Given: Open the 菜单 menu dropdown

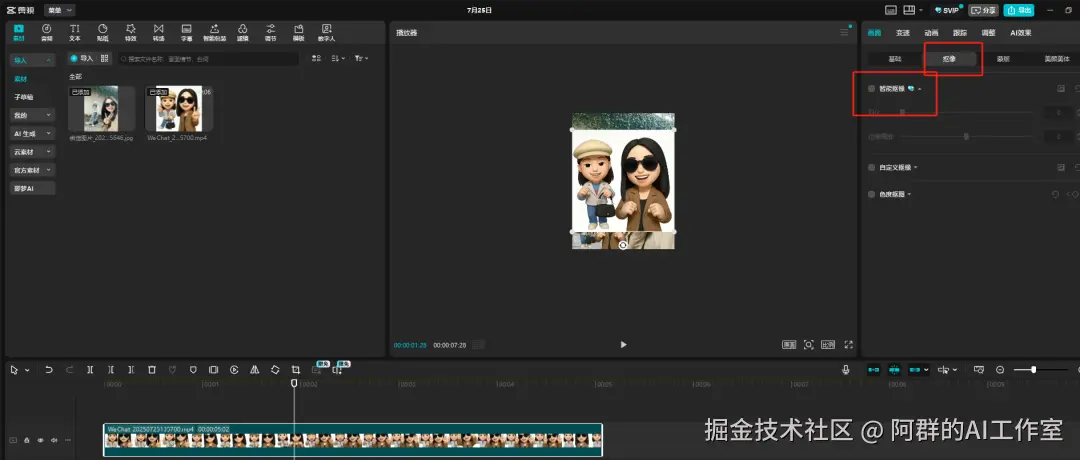Looking at the screenshot, I should pos(60,10).
